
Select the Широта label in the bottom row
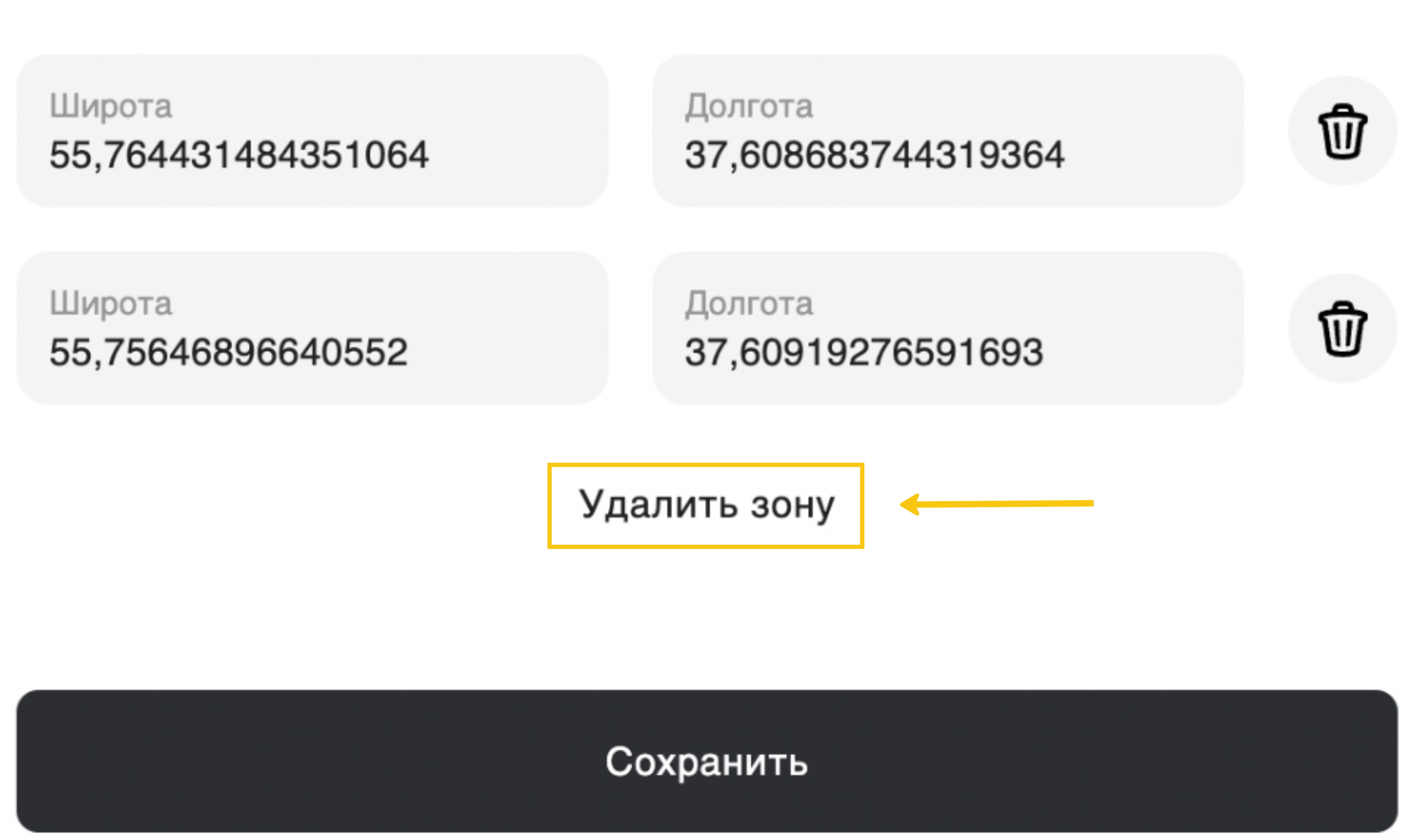coord(111,304)
